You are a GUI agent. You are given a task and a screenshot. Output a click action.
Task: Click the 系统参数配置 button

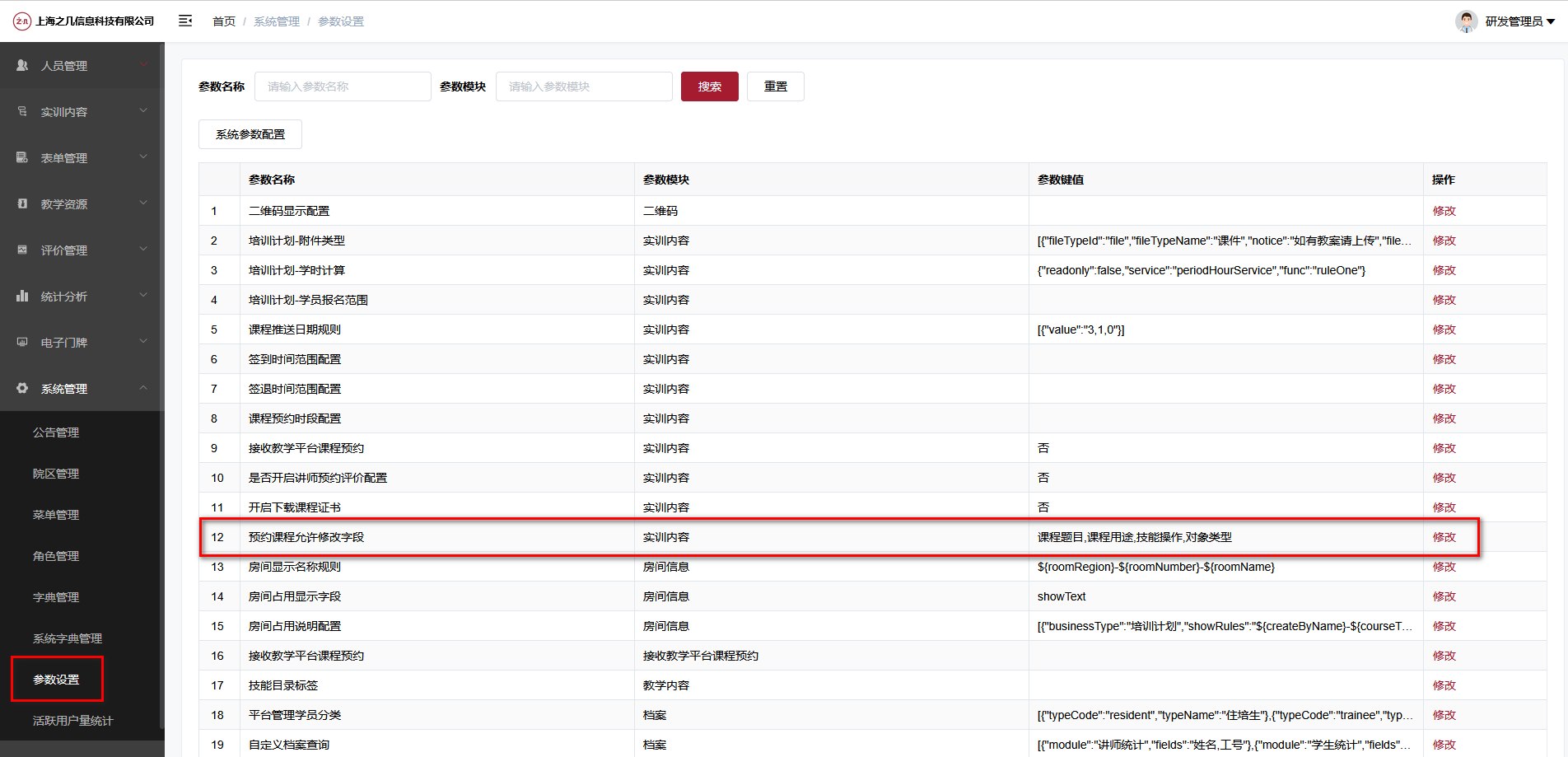tap(250, 134)
